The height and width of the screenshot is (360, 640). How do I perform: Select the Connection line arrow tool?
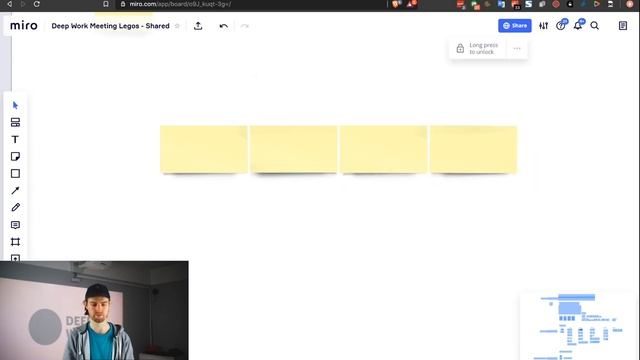point(15,191)
